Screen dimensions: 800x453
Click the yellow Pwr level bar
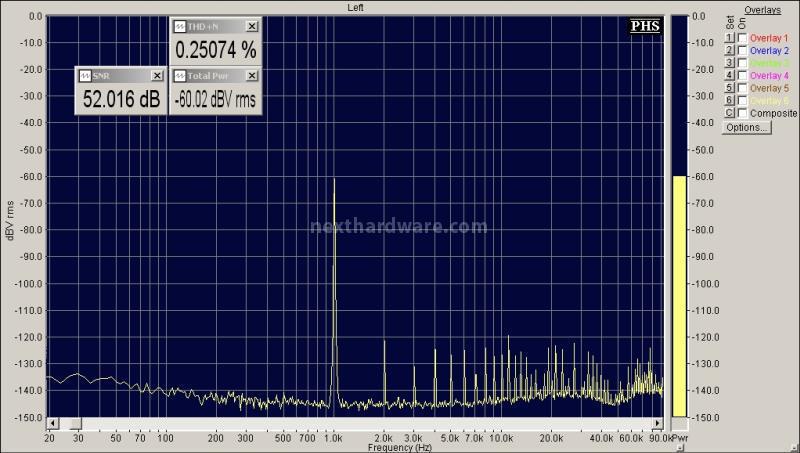pyautogui.click(x=679, y=296)
